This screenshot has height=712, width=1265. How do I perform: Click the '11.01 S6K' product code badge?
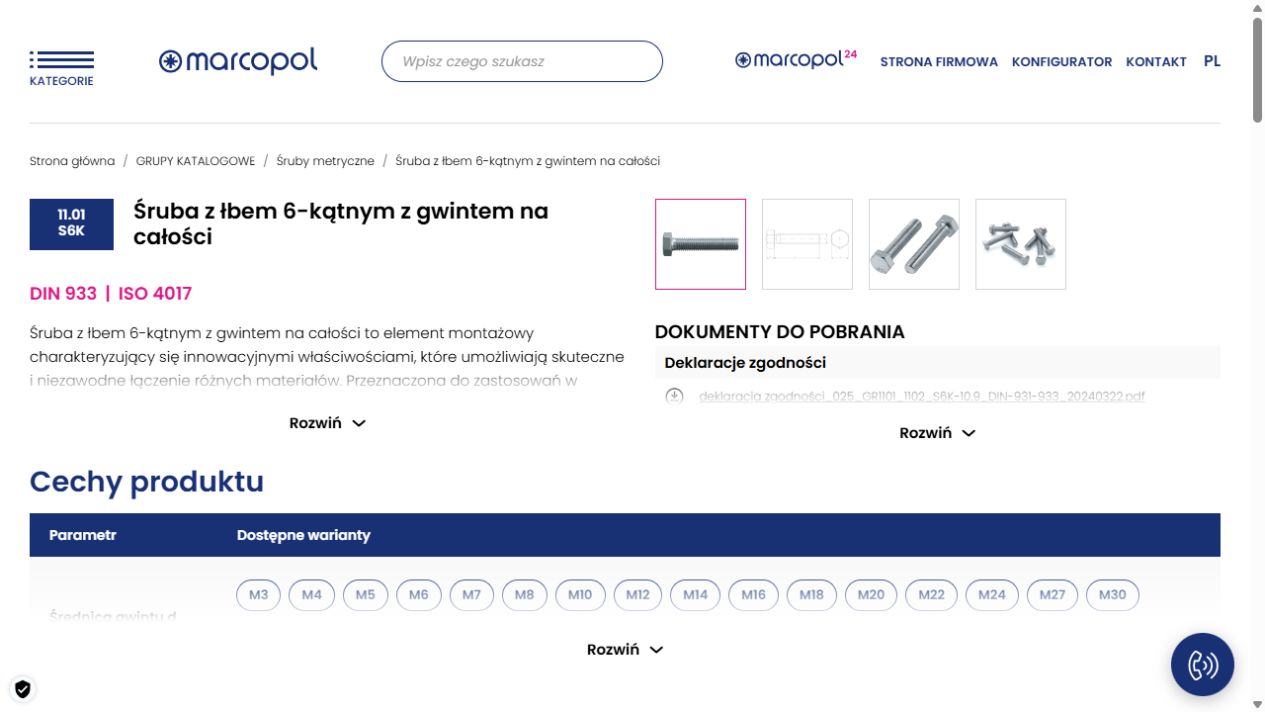[x=72, y=224]
